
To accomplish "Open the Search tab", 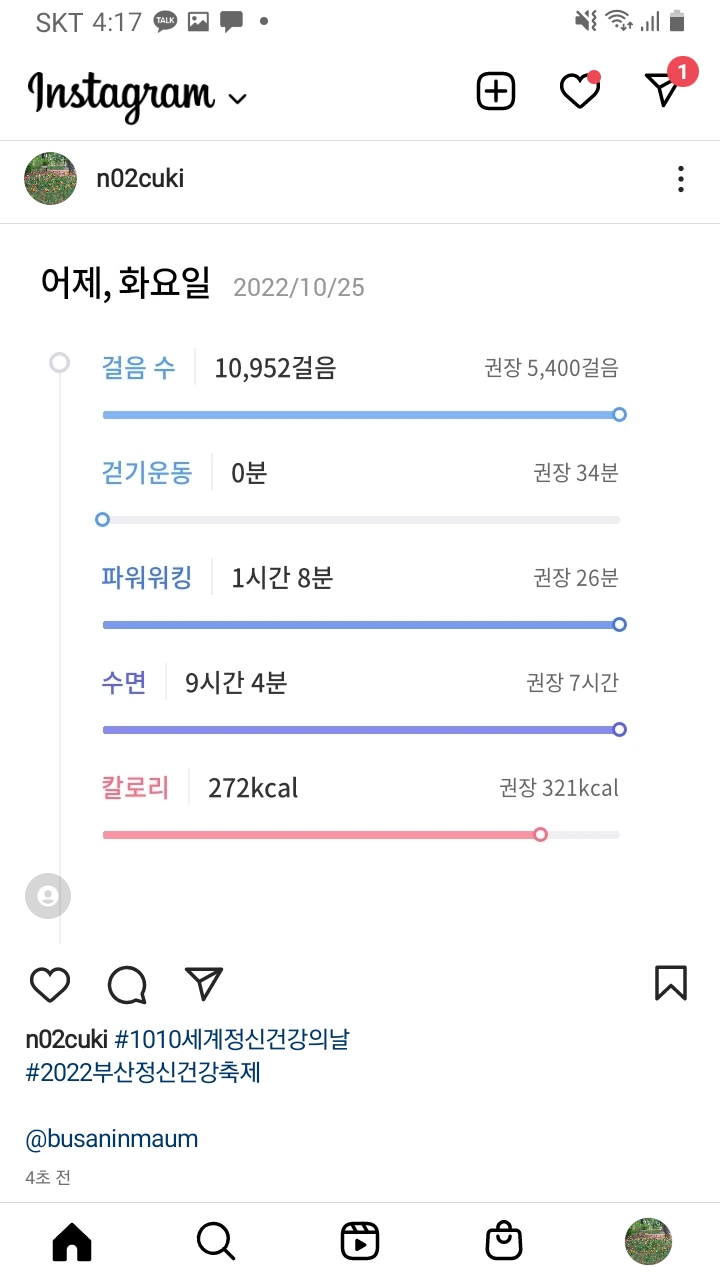I will click(215, 1242).
